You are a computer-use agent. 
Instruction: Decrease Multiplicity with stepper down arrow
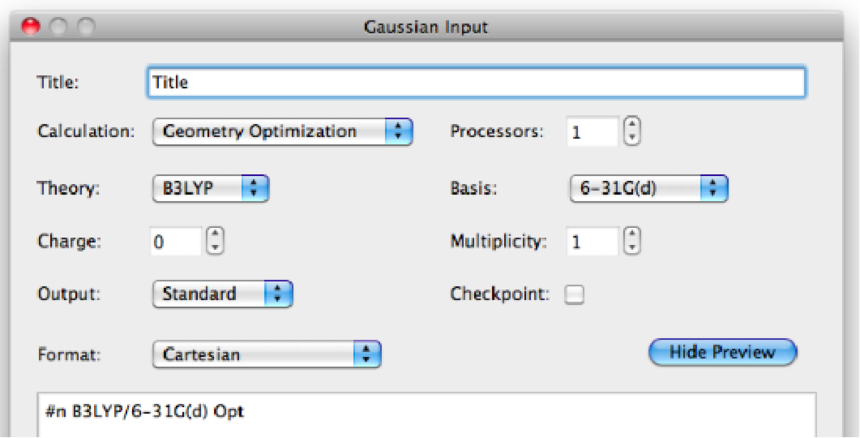point(631,247)
